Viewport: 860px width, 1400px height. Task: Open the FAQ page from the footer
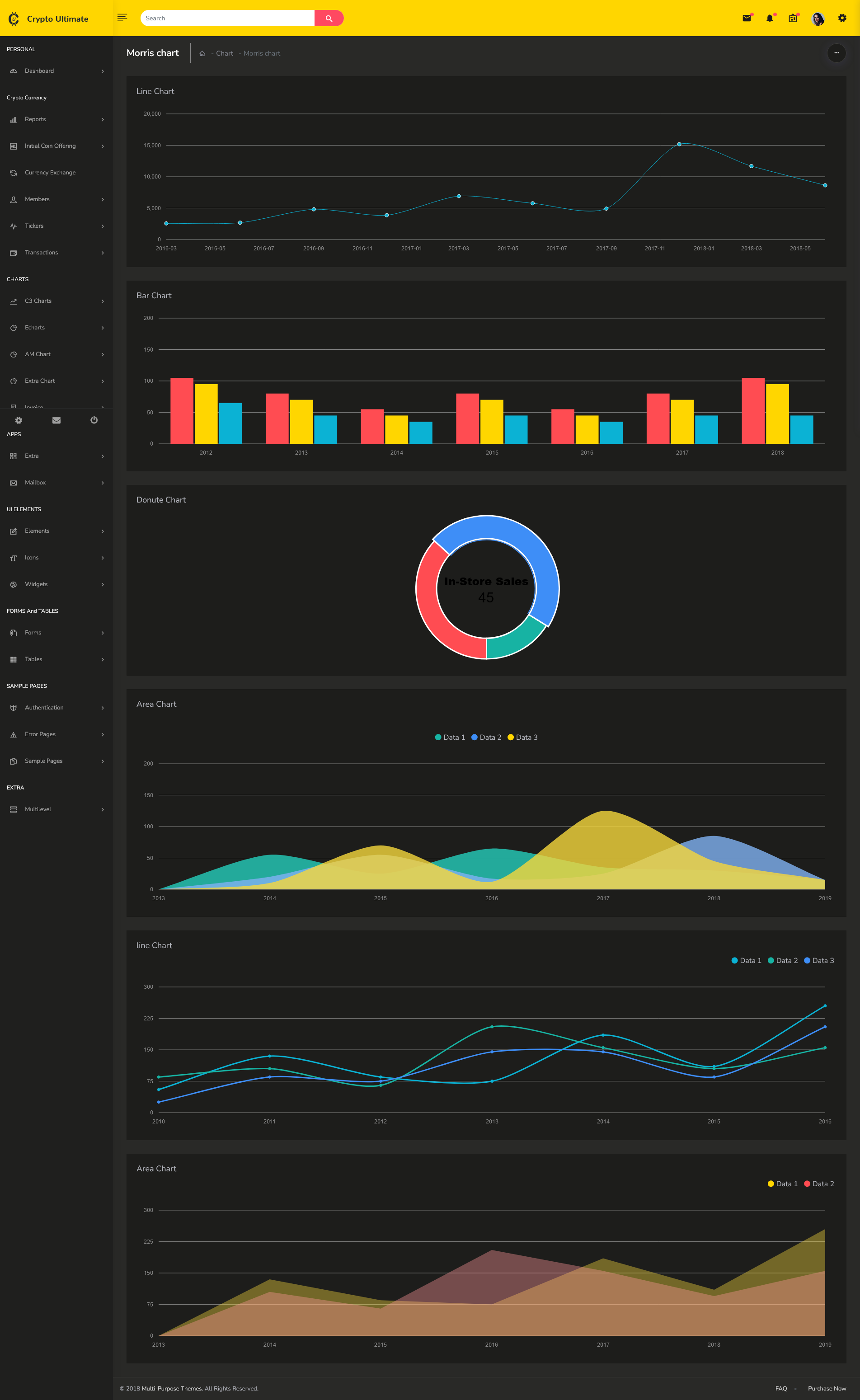[x=781, y=1384]
